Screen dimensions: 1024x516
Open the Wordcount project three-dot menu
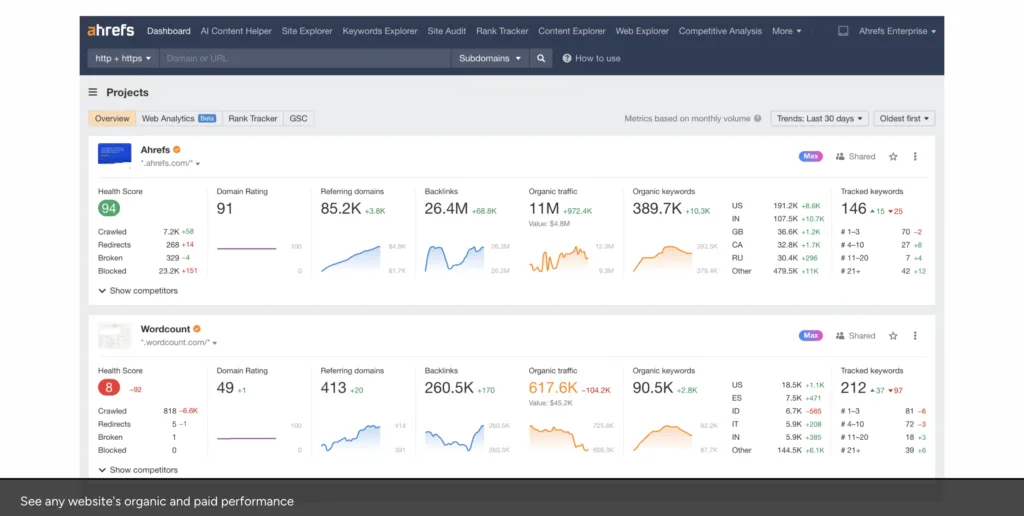point(915,336)
